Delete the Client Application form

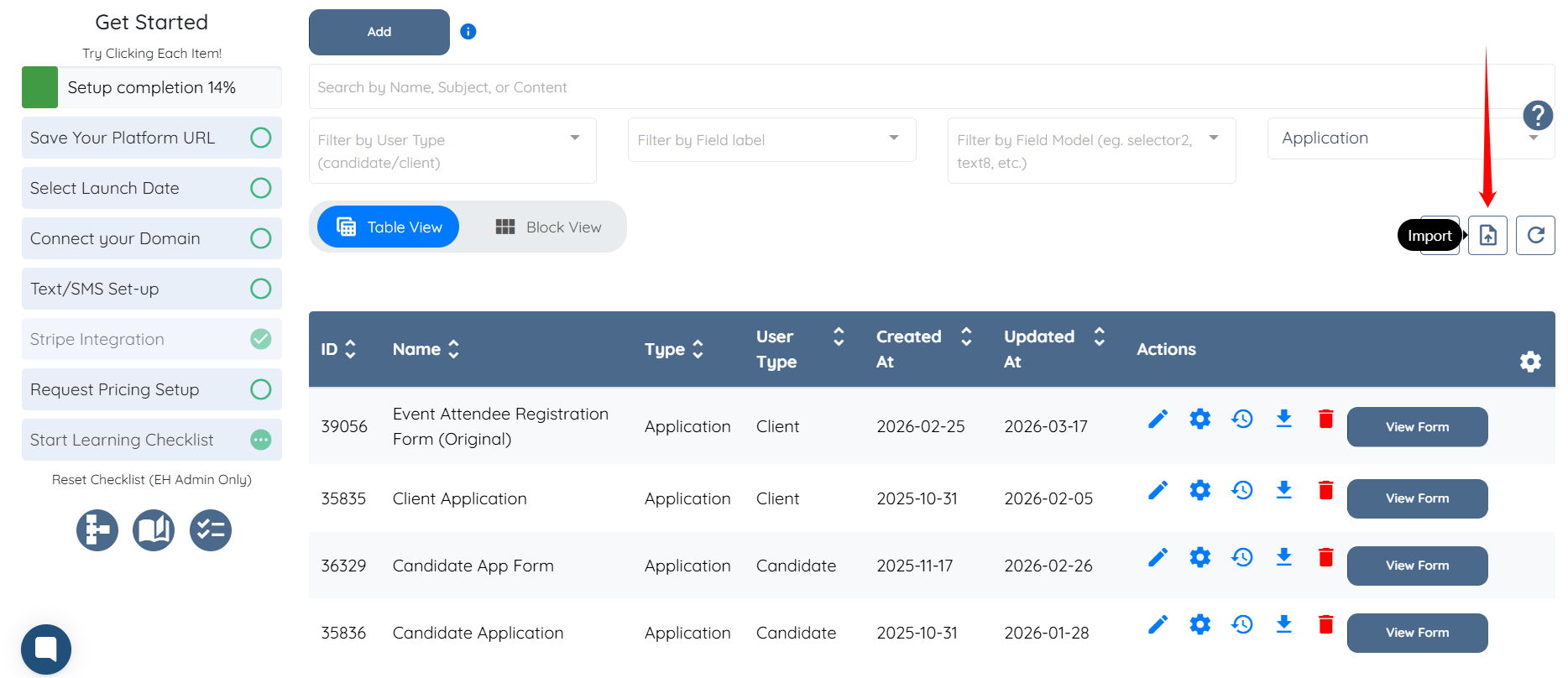[x=1325, y=490]
